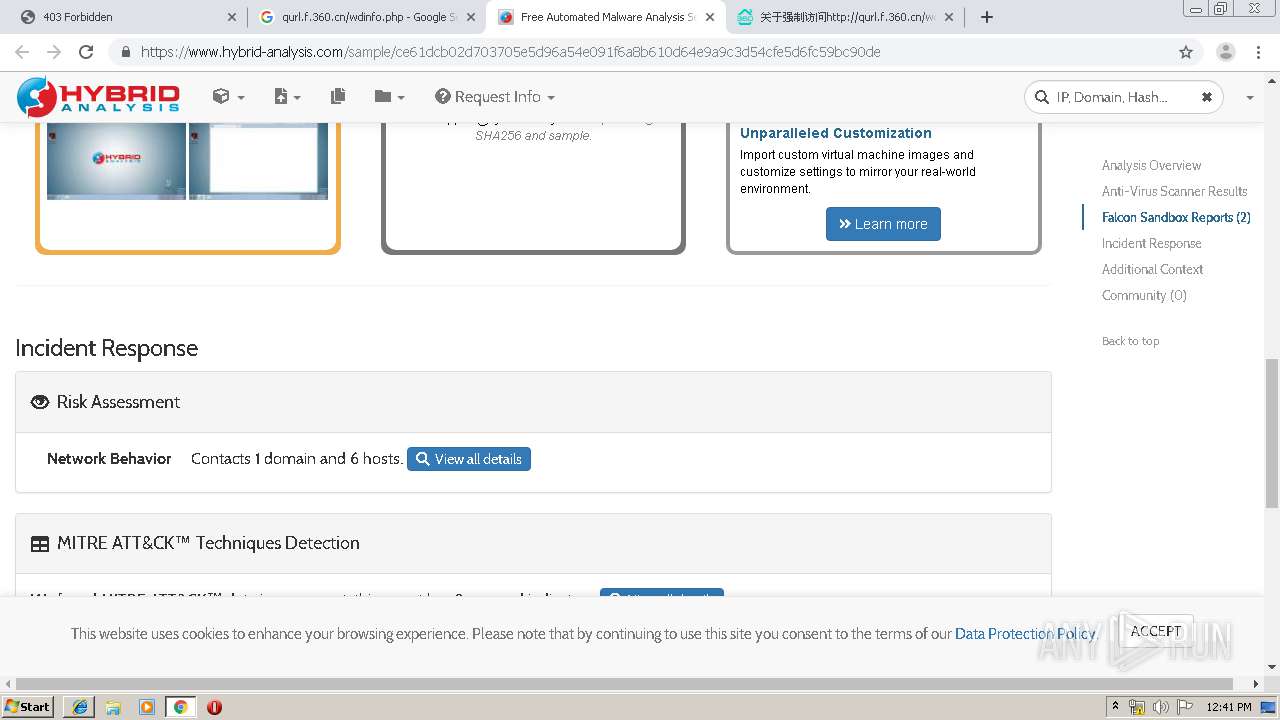Bookmark this page with star icon
The width and height of the screenshot is (1280, 720).
tap(1186, 52)
